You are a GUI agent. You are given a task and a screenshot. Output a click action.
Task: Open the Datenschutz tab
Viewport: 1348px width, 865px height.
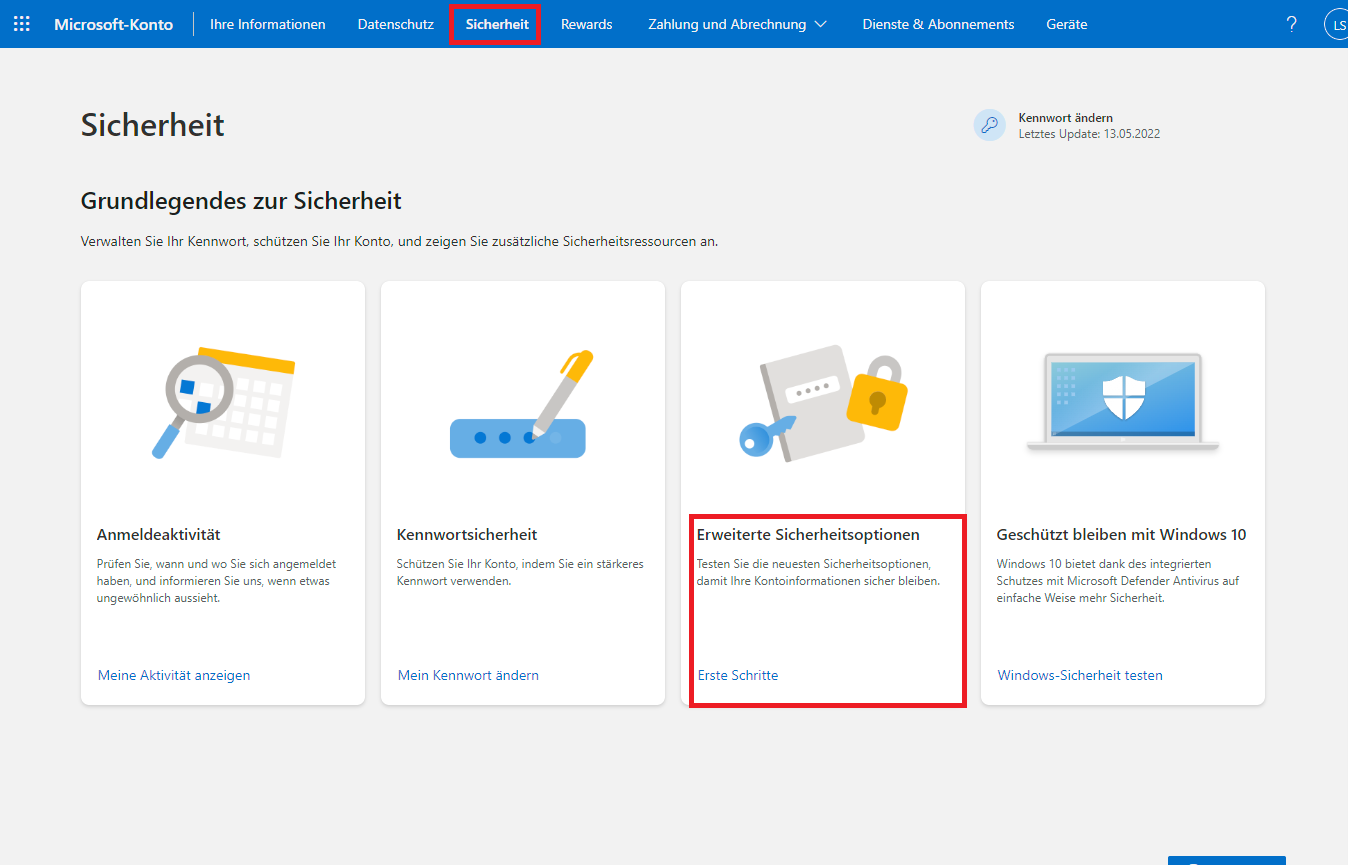[396, 24]
